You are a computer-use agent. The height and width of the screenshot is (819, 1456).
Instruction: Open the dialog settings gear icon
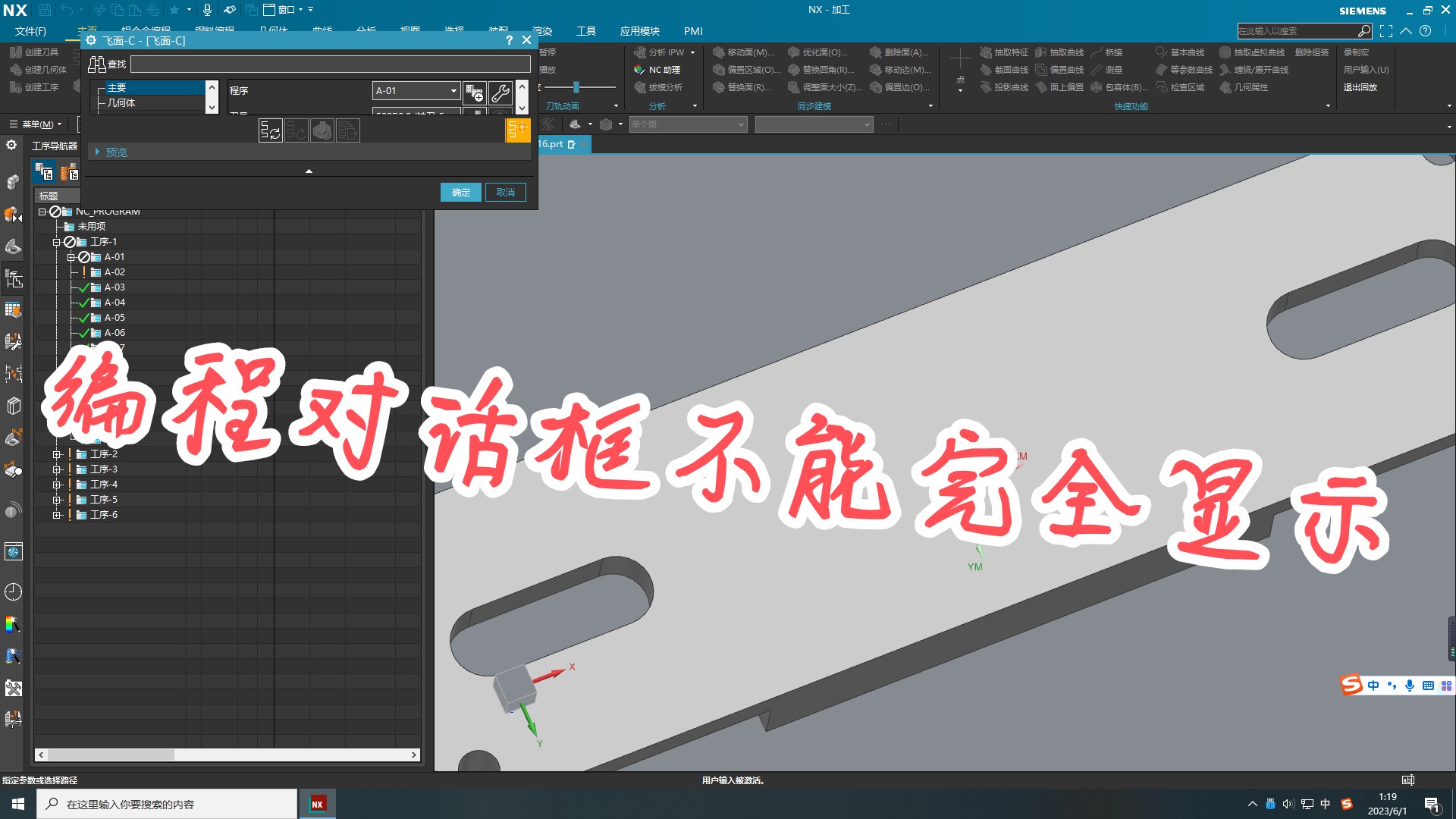91,40
